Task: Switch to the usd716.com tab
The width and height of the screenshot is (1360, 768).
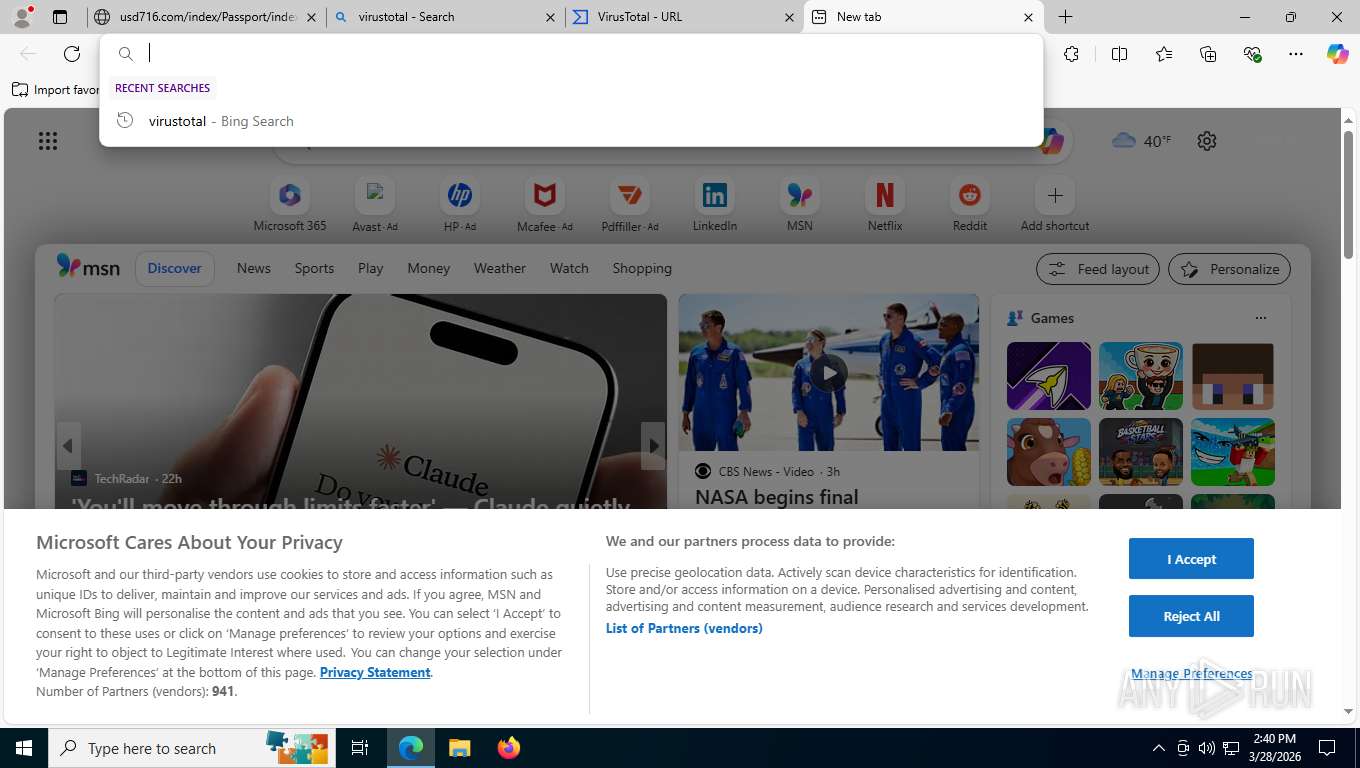Action: (208, 17)
